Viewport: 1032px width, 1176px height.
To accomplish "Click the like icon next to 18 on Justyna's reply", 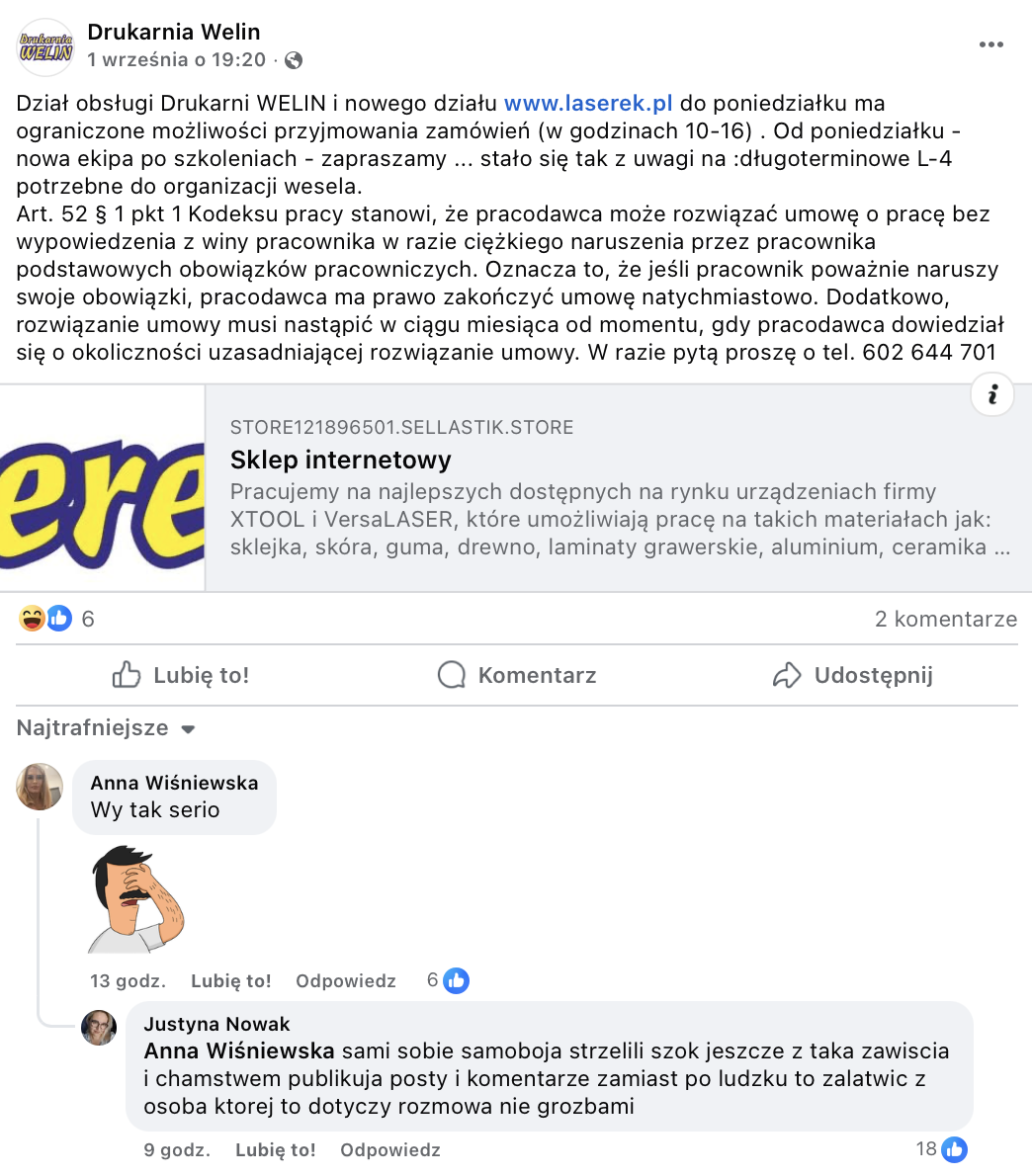I will [x=955, y=1149].
